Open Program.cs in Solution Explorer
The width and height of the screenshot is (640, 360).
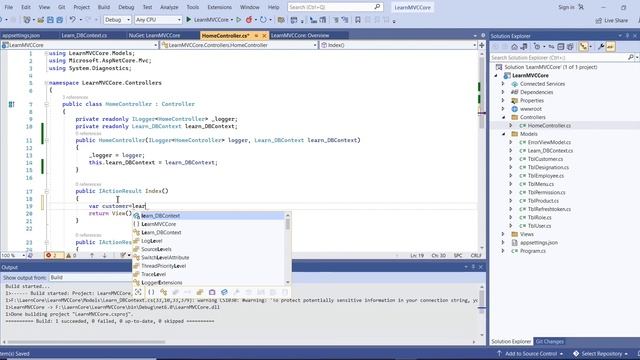(x=532, y=251)
